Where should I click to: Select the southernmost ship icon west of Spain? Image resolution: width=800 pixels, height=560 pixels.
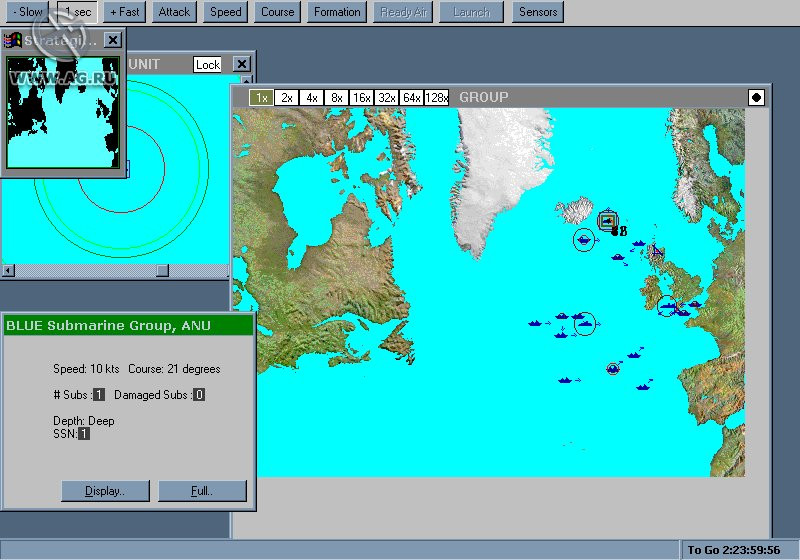pos(643,387)
